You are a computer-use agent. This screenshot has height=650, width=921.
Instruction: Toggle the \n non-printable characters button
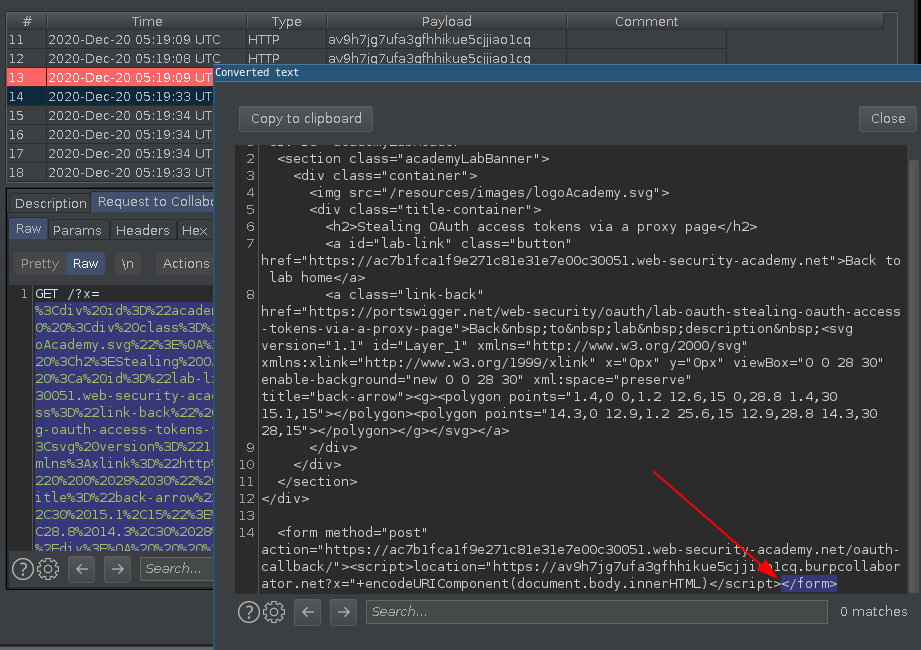[x=127, y=264]
